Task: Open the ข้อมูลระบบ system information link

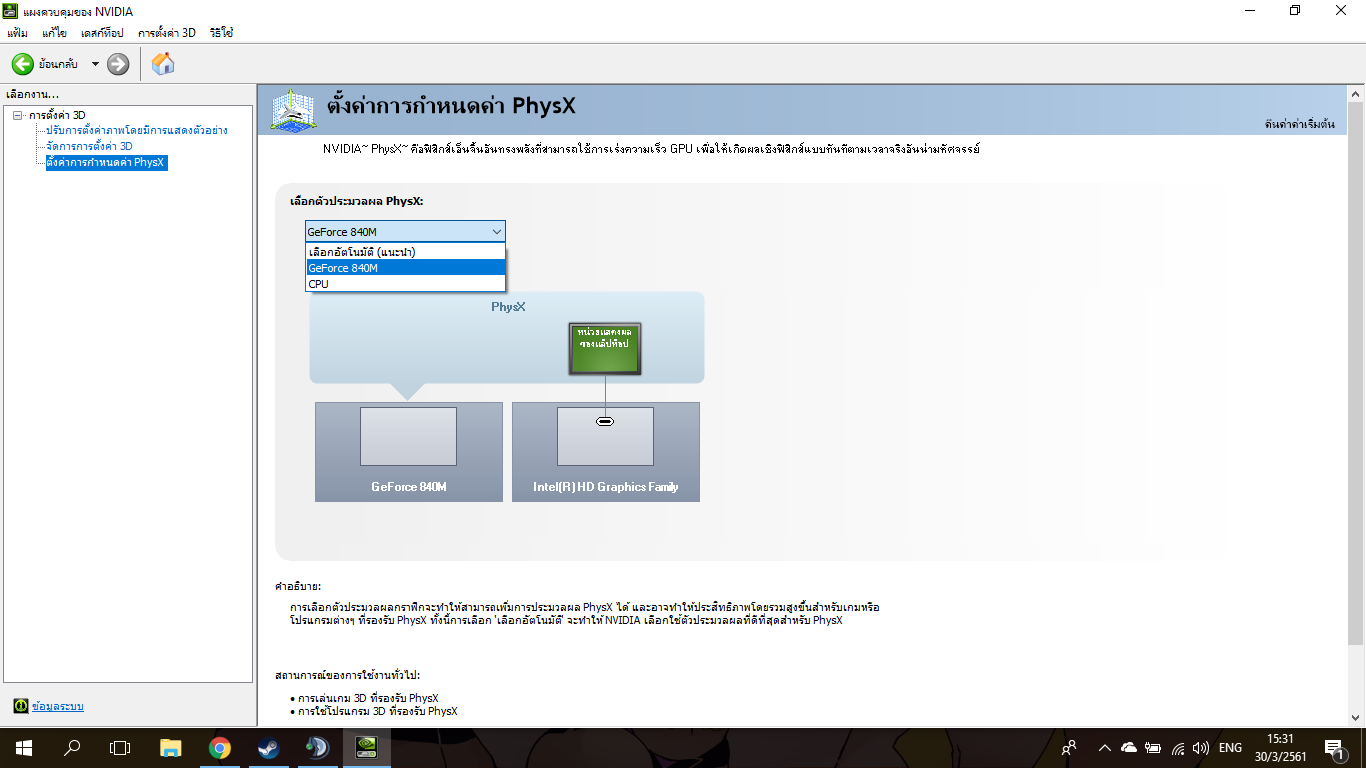Action: tap(58, 706)
